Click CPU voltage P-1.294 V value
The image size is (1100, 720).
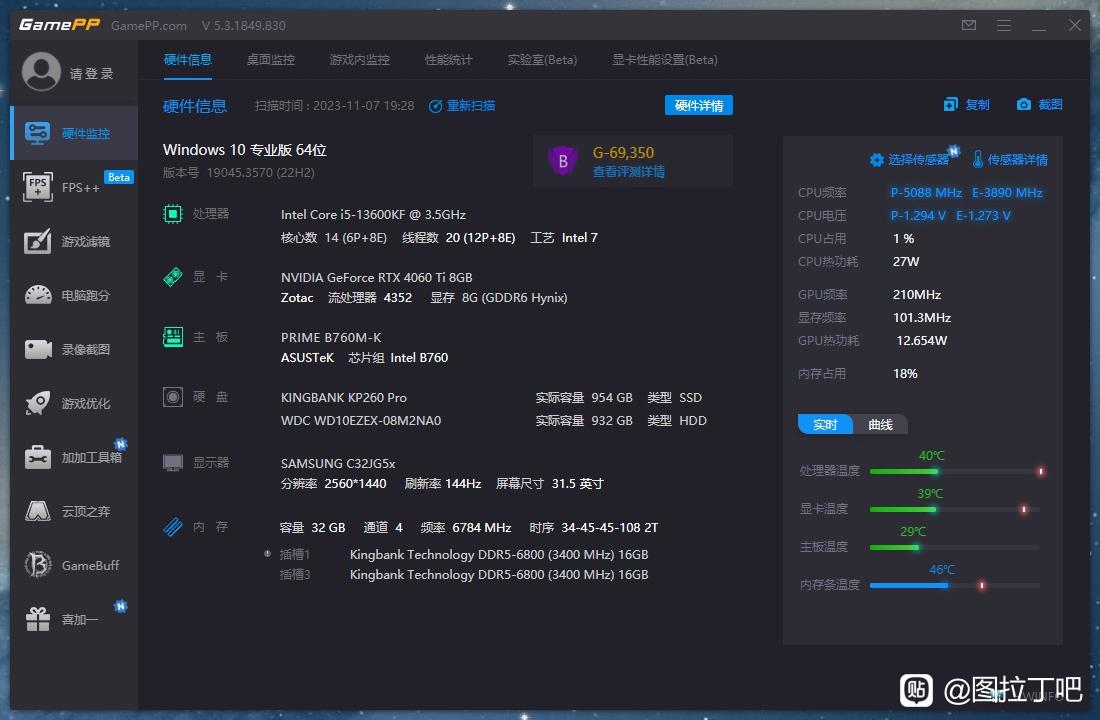pos(918,215)
